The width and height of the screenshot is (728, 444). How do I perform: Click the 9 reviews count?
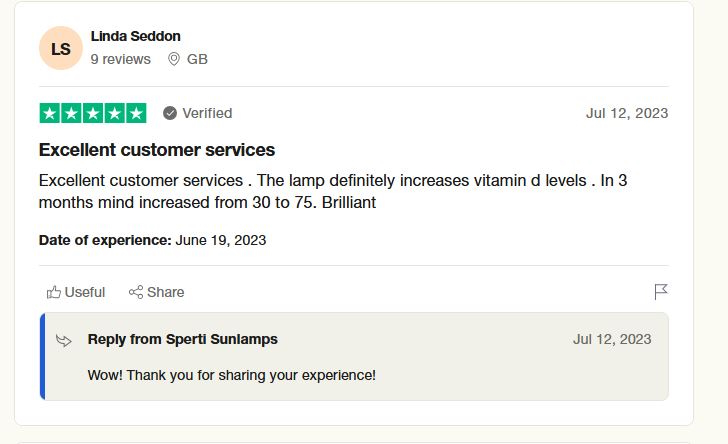pos(120,59)
